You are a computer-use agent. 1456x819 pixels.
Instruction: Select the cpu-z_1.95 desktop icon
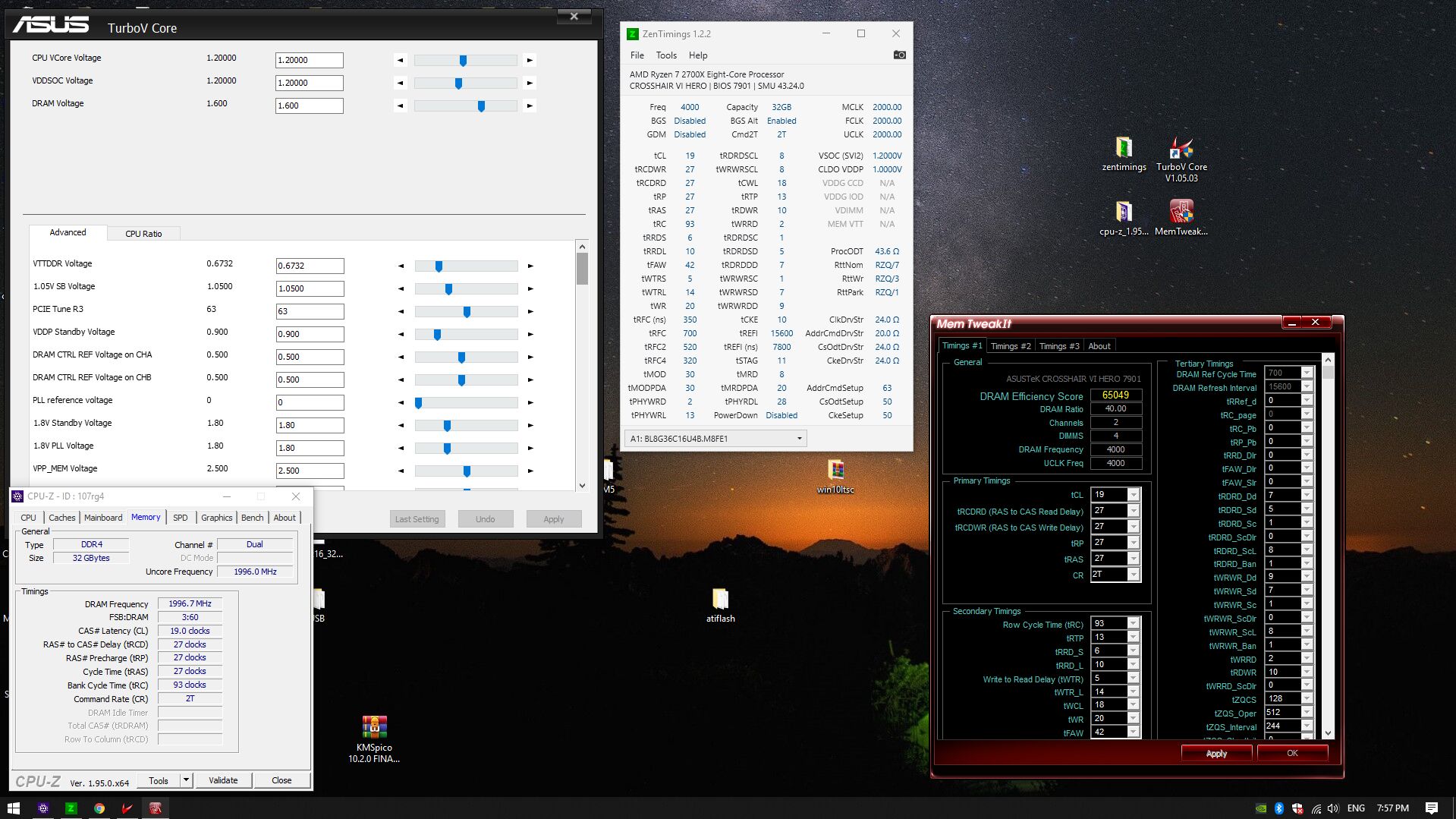1124,219
